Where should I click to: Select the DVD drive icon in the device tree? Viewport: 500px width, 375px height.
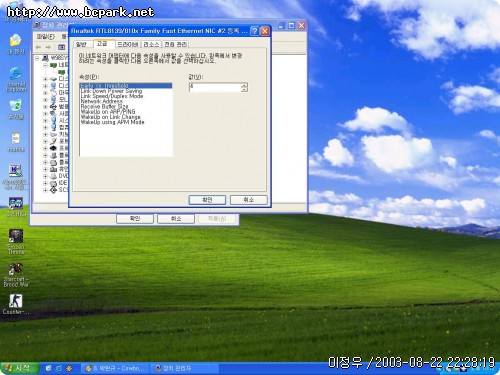tap(53, 176)
